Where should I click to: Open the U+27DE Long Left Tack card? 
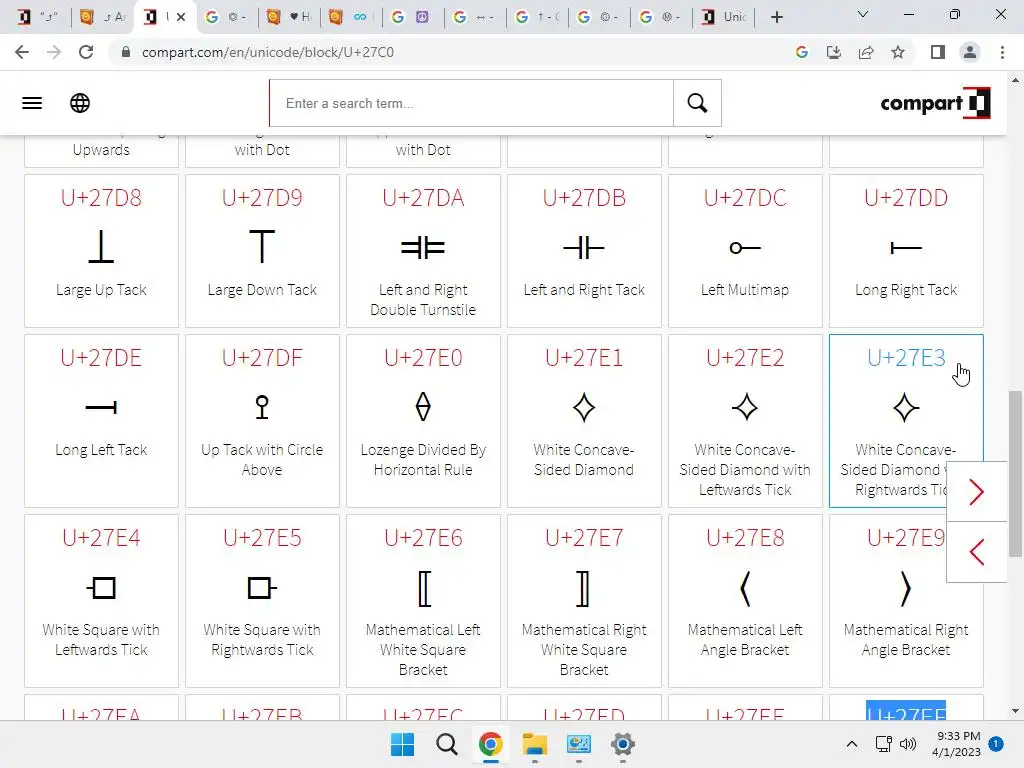101,421
